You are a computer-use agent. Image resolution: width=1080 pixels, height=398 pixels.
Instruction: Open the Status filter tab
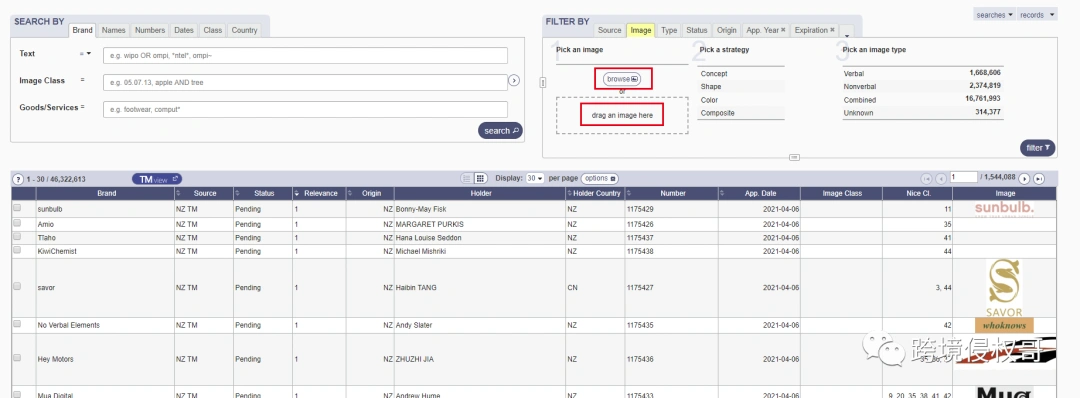(x=696, y=30)
